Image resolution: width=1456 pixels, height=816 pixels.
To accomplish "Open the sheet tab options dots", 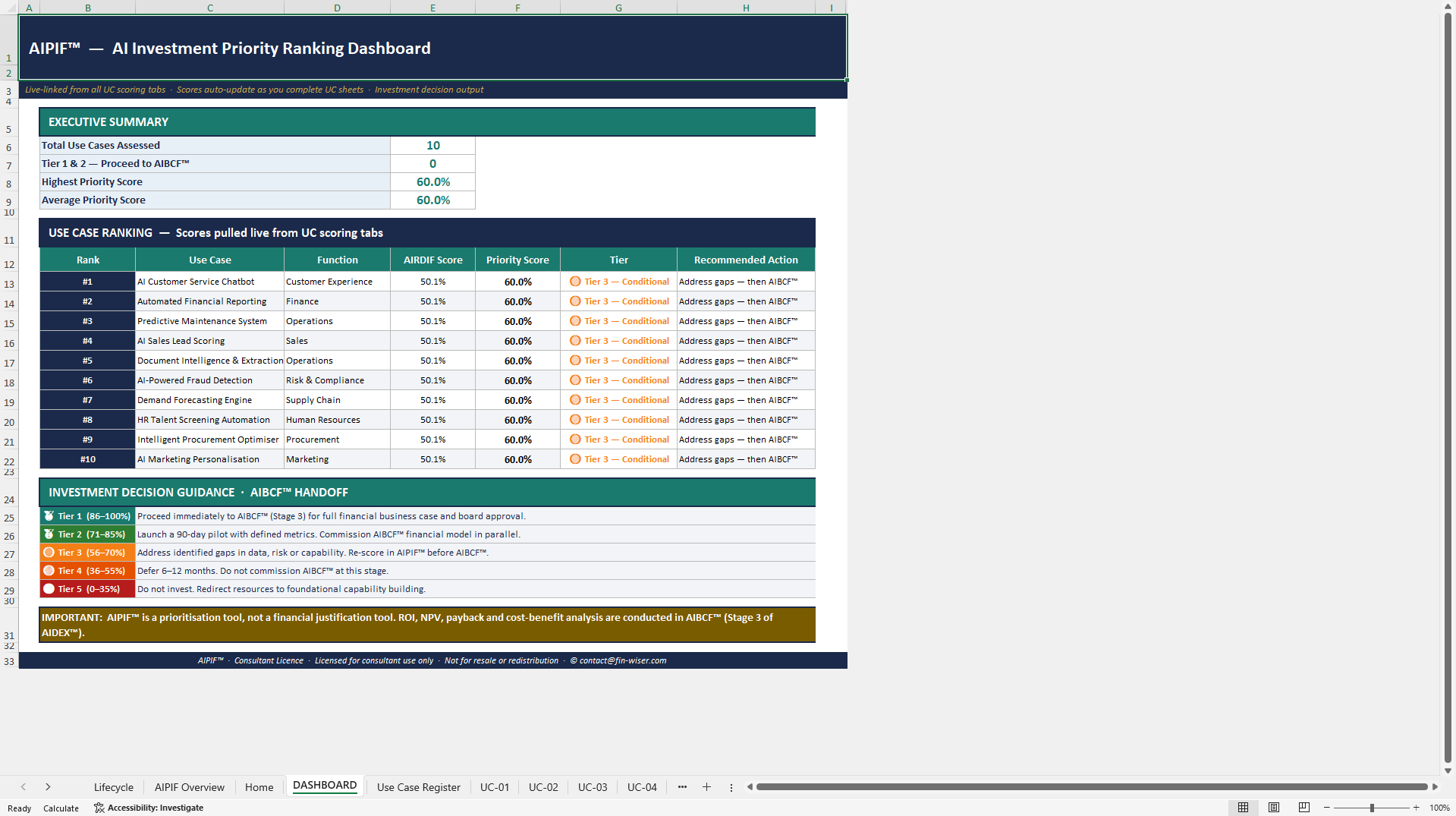I will pyautogui.click(x=731, y=787).
